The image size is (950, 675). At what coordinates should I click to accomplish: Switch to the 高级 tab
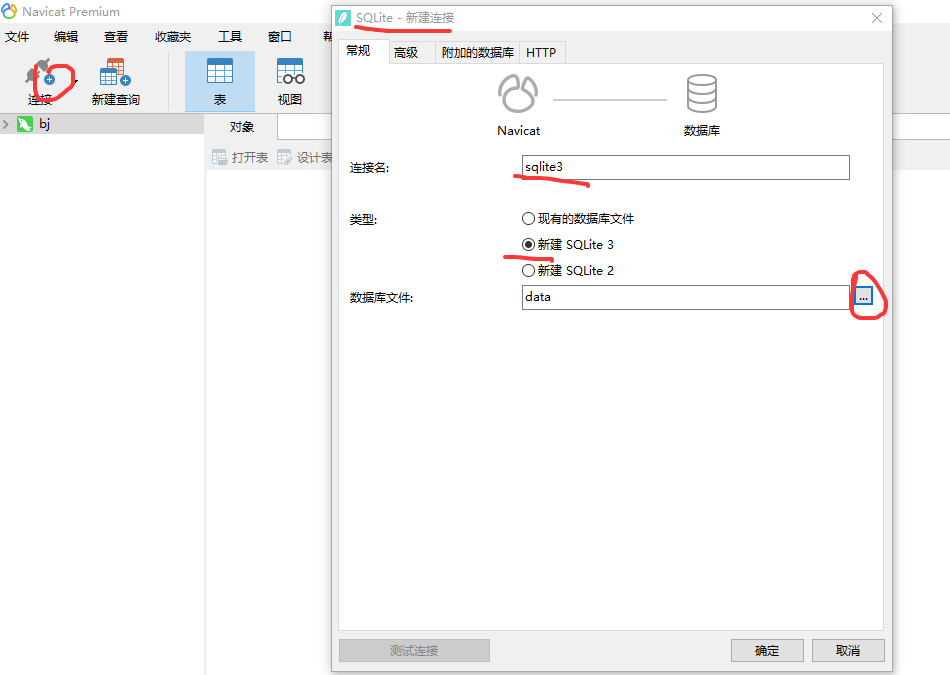click(x=412, y=53)
